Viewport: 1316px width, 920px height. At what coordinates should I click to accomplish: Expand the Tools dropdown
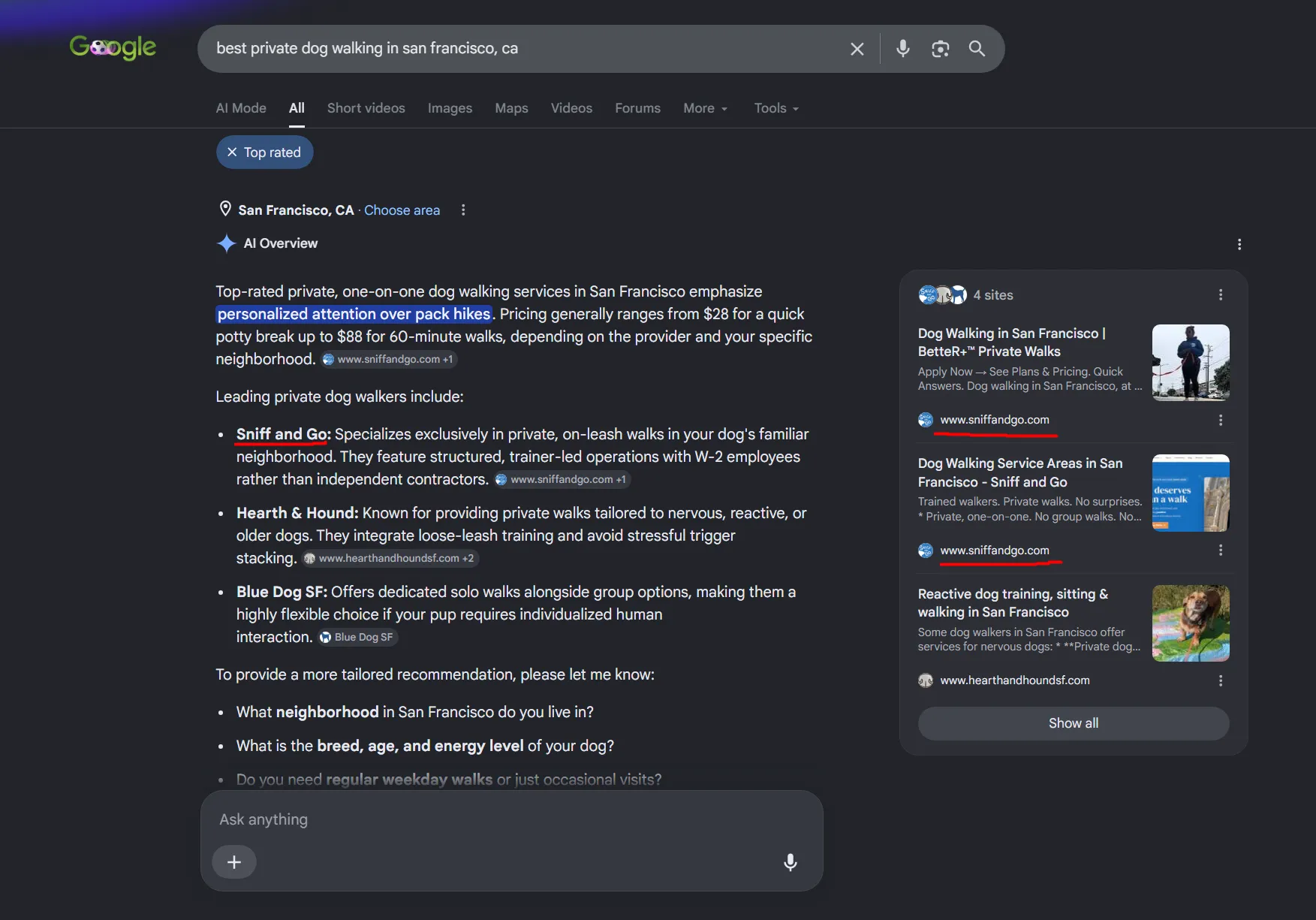click(x=776, y=108)
